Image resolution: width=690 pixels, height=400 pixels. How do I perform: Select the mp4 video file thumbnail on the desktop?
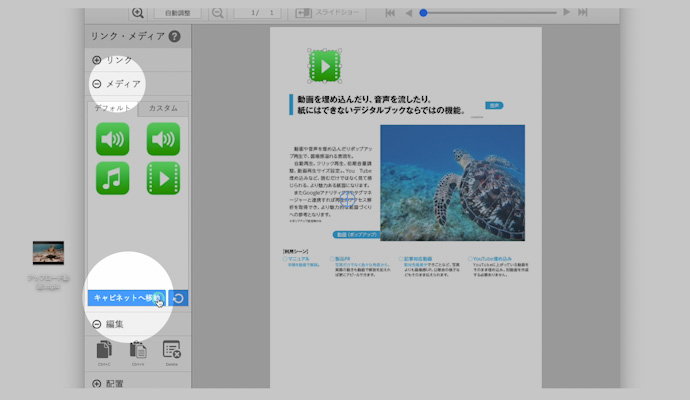[48, 253]
